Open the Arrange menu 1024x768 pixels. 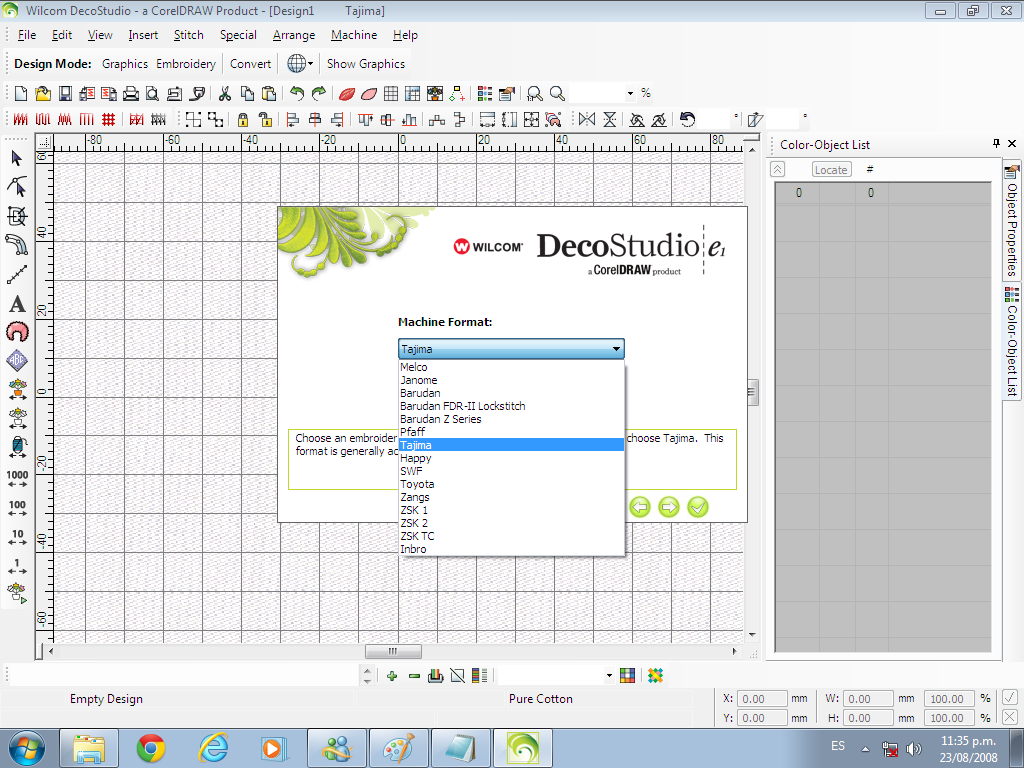click(x=294, y=35)
